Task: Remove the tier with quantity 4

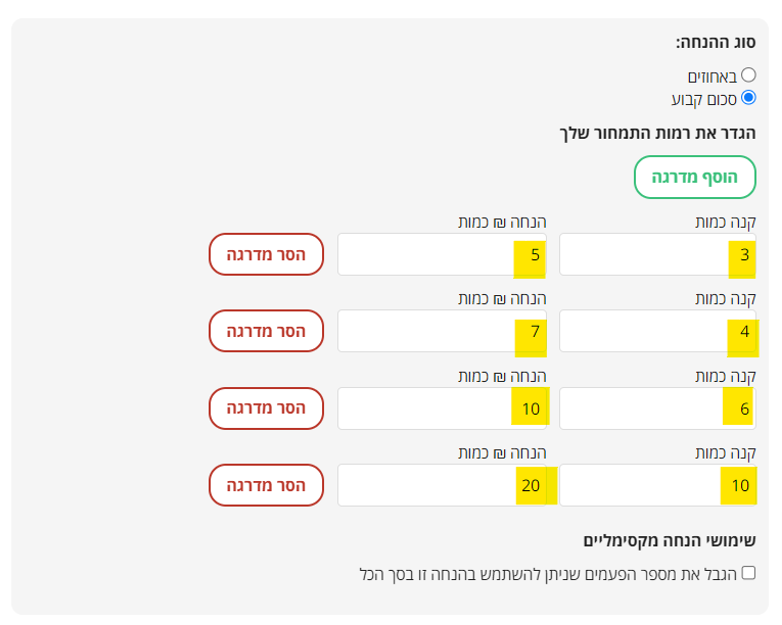Action: click(266, 331)
